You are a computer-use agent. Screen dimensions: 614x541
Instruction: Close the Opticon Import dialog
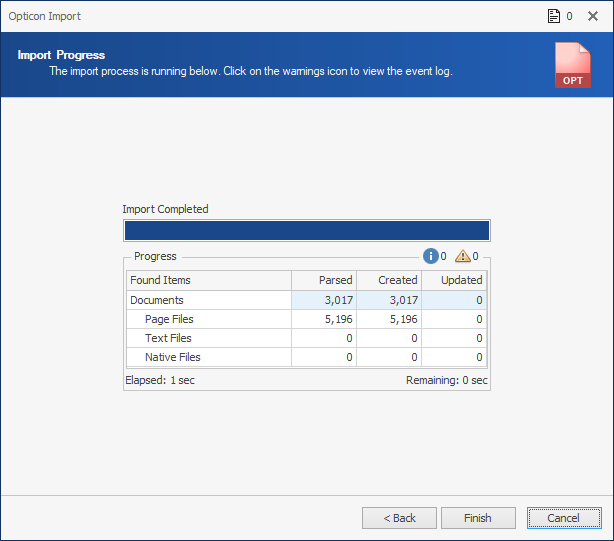point(593,16)
